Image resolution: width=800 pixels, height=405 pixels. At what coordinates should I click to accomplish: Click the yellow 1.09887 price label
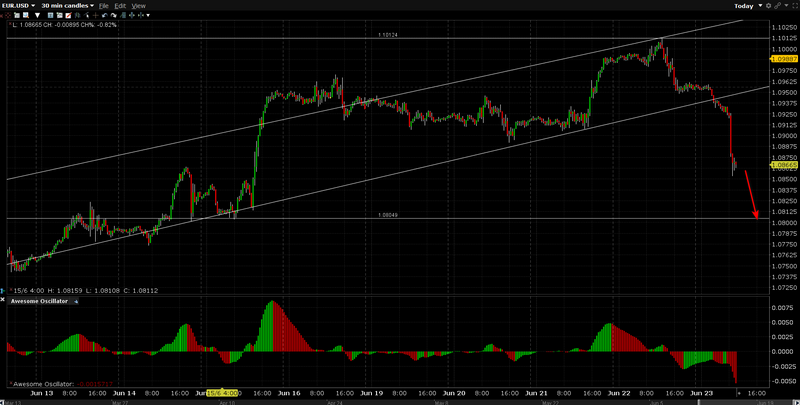pos(784,59)
